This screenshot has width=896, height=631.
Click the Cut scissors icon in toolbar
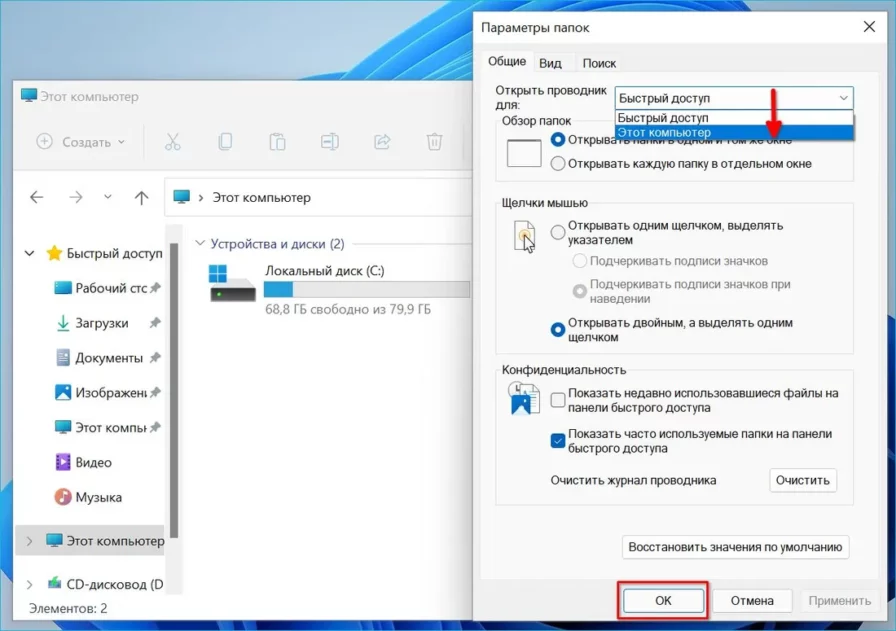[172, 142]
